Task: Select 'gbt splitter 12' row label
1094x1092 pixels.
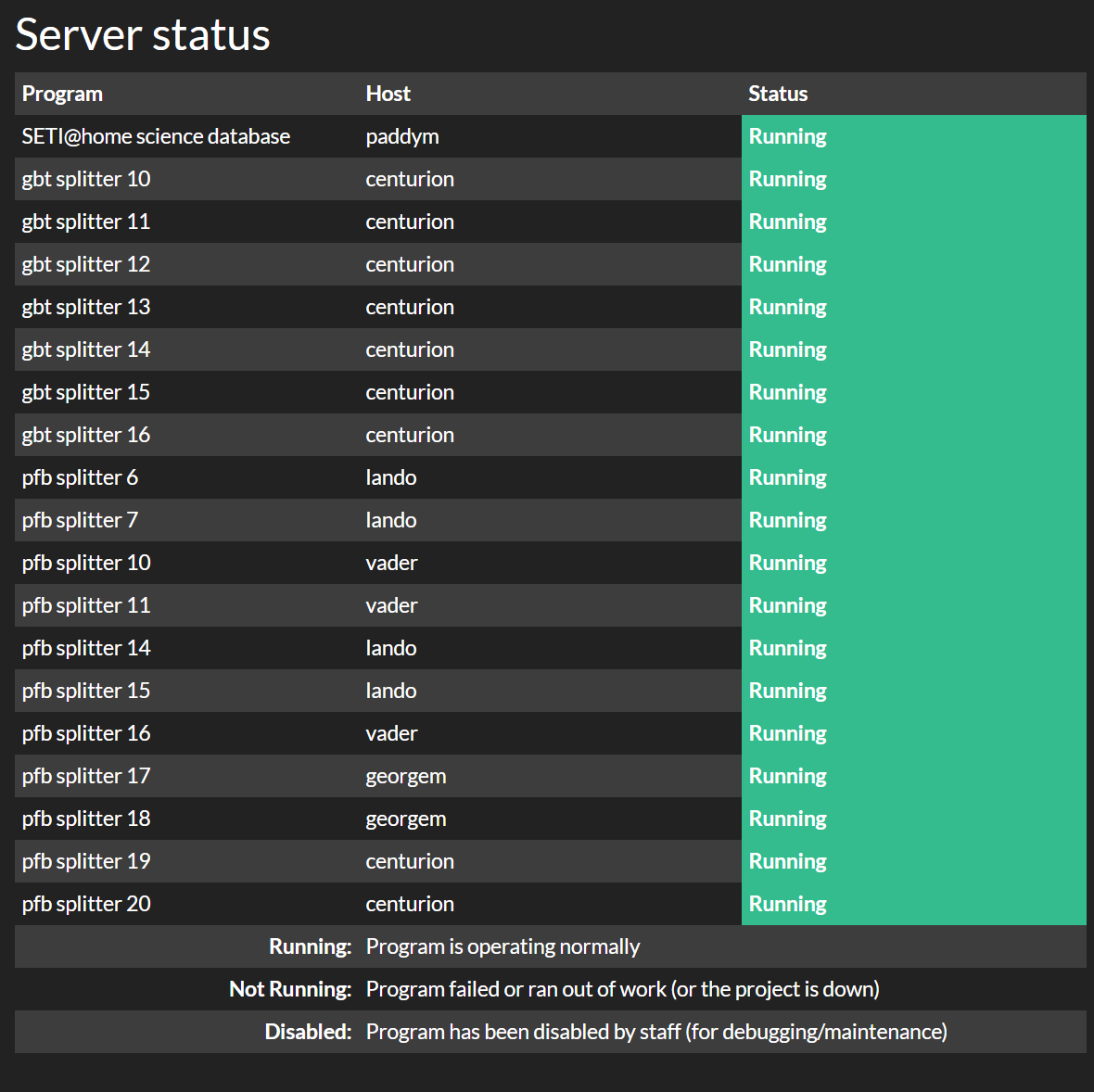Action: click(x=86, y=264)
